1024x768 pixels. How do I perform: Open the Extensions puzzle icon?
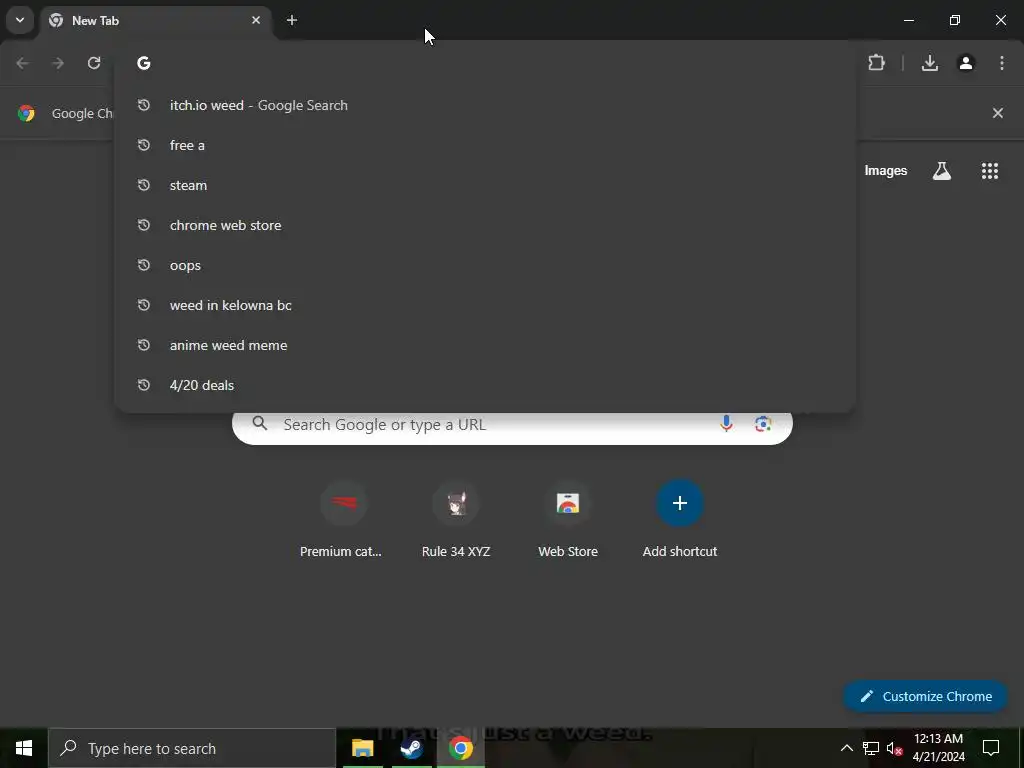[x=876, y=63]
